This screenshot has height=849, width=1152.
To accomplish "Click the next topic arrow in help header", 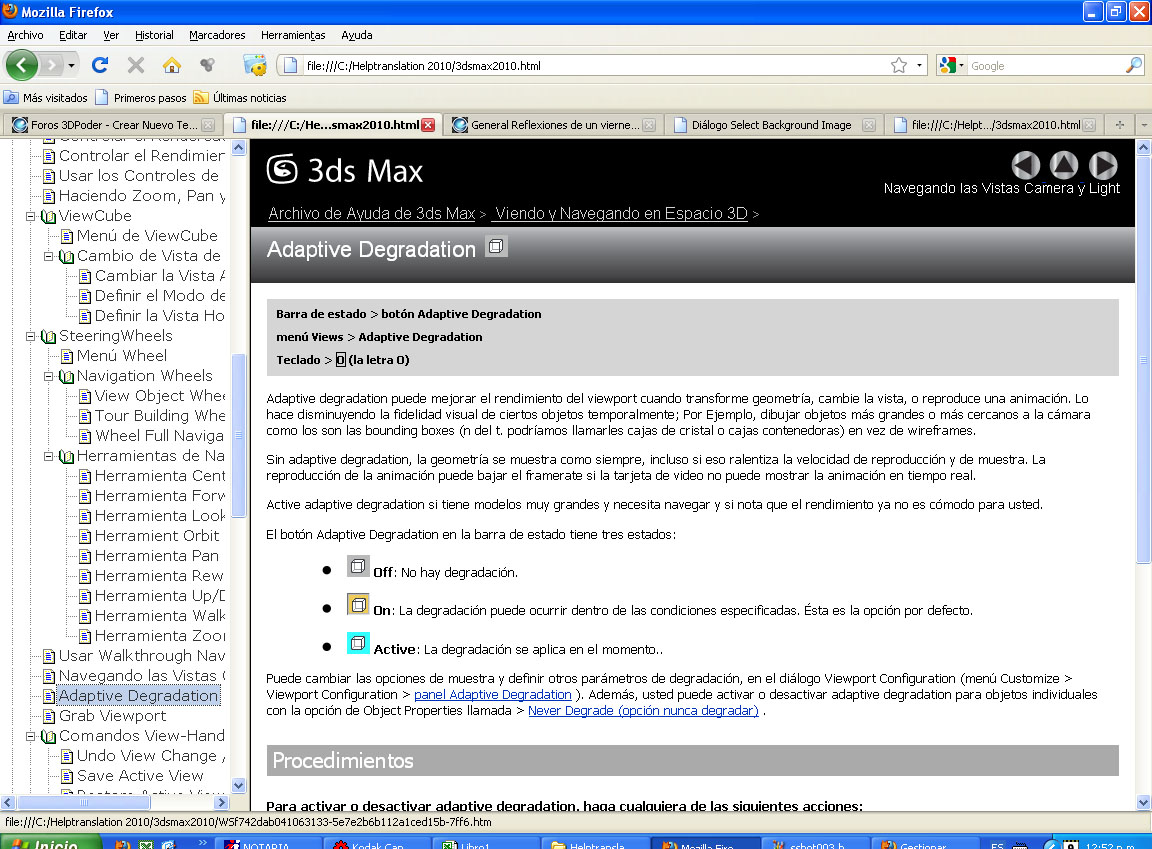I will click(1103, 165).
